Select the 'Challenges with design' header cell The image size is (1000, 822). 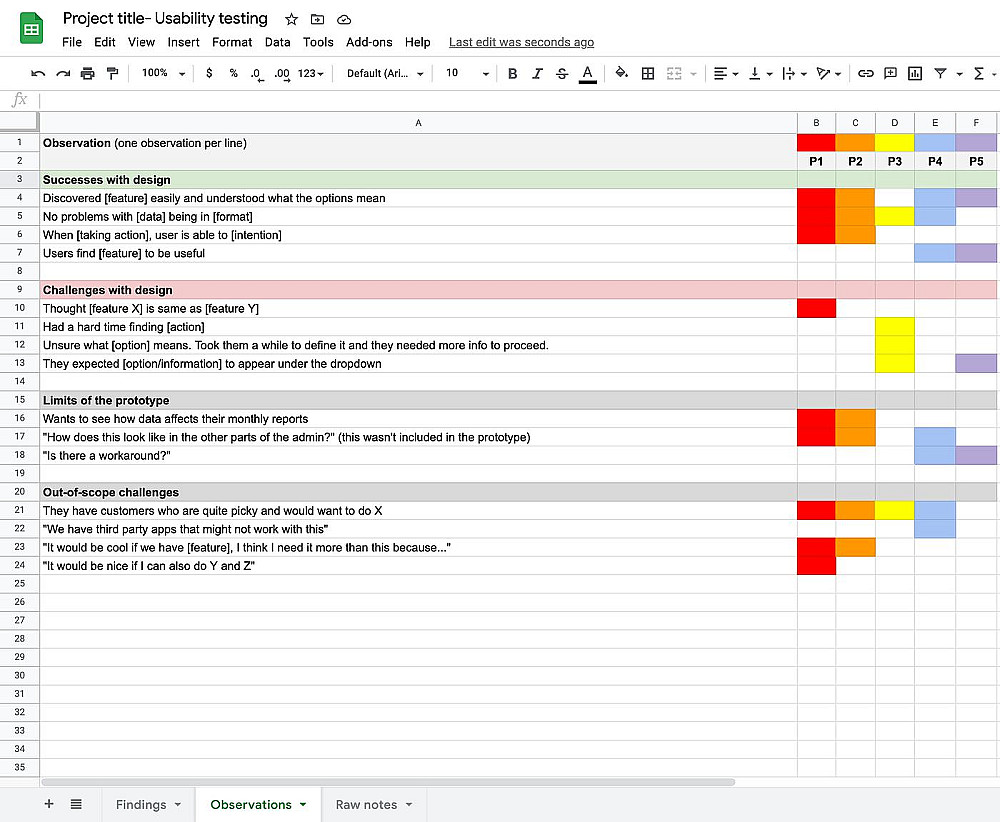tap(418, 290)
